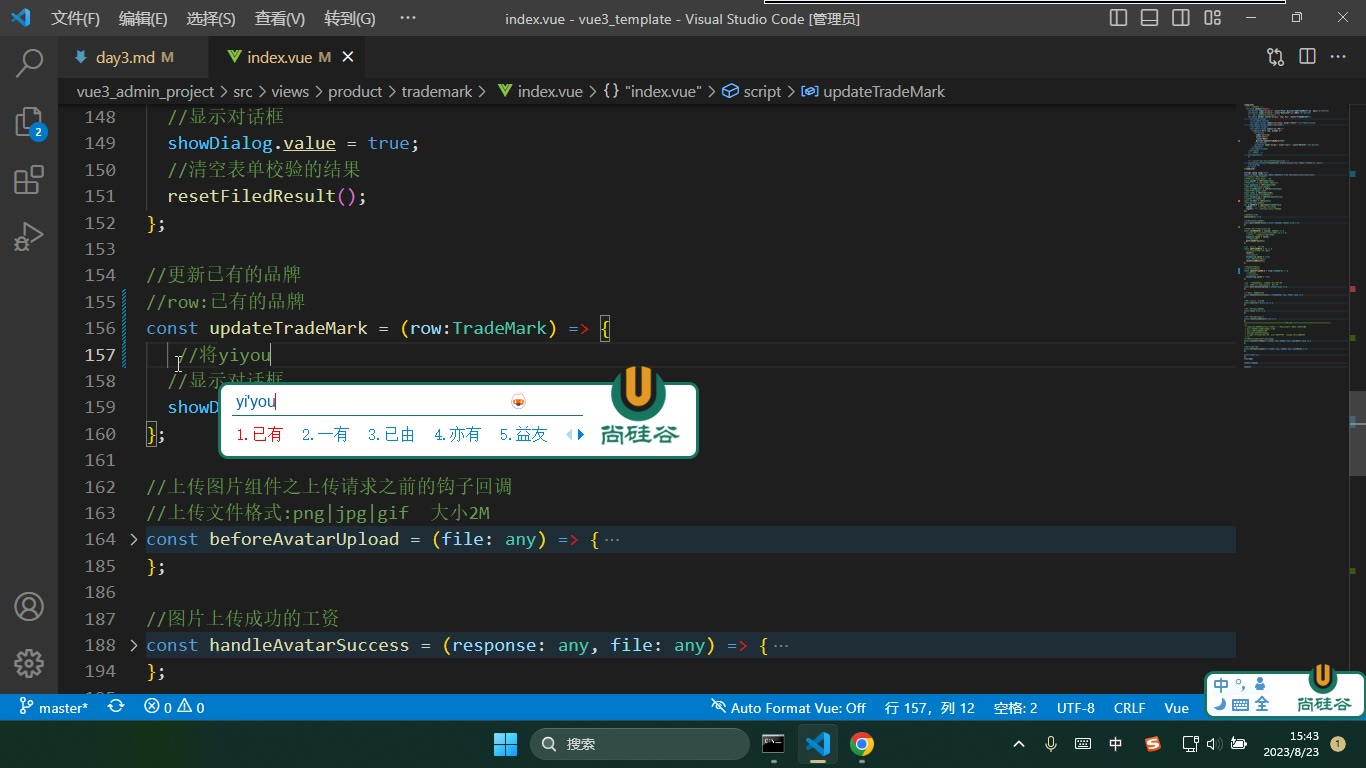Open the terminal app in taskbar
This screenshot has width=1366, height=768.
pos(773,744)
